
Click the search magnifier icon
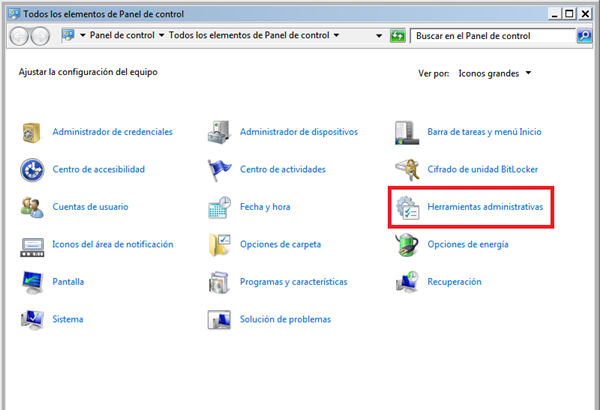pyautogui.click(x=584, y=36)
